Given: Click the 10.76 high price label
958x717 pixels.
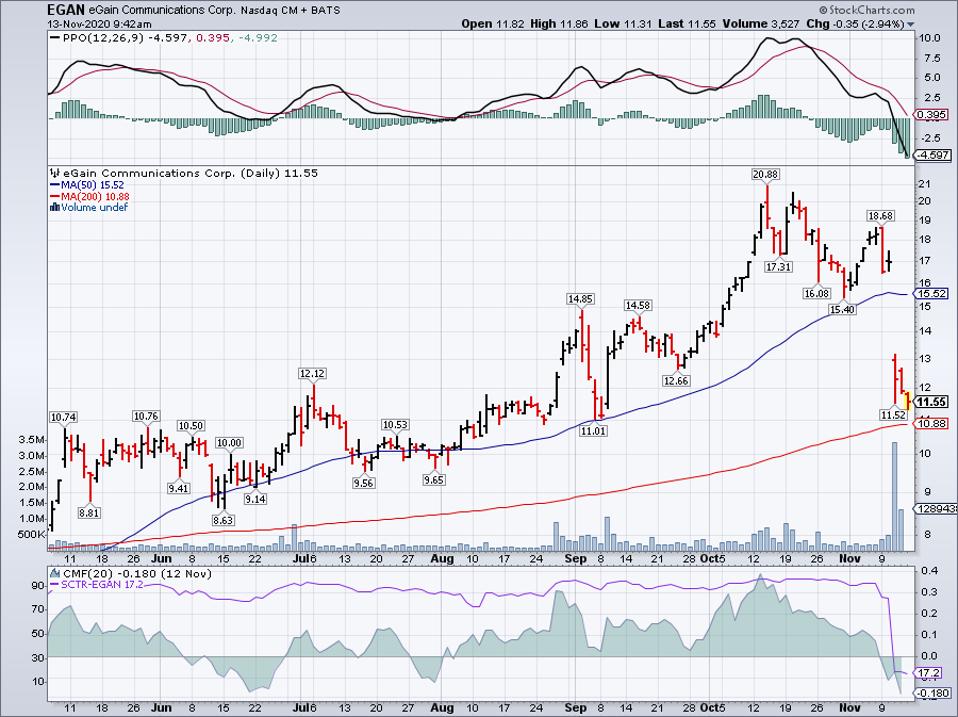Looking at the screenshot, I should click(x=145, y=416).
